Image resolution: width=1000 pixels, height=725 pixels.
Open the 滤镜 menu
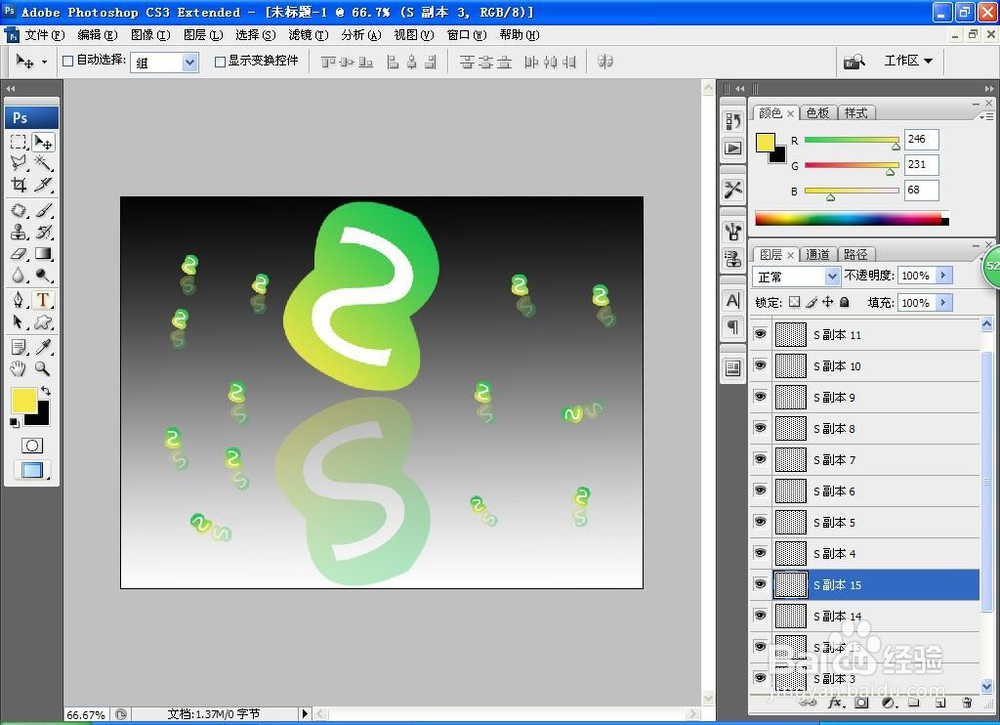click(x=308, y=35)
